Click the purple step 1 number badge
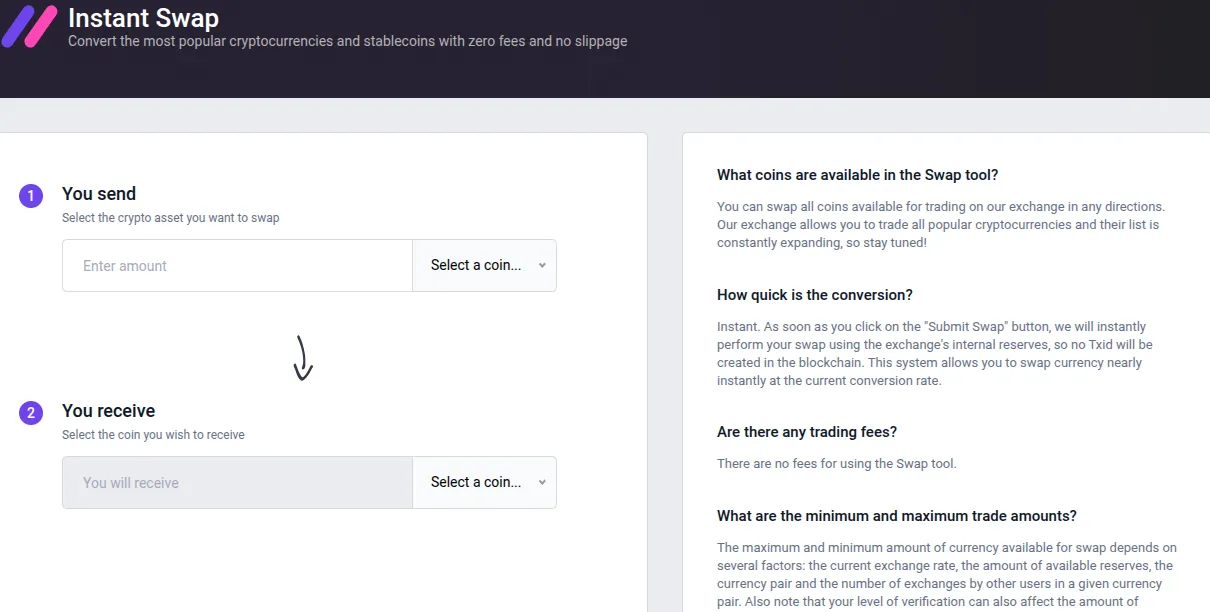The height and width of the screenshot is (612, 1210). point(31,196)
